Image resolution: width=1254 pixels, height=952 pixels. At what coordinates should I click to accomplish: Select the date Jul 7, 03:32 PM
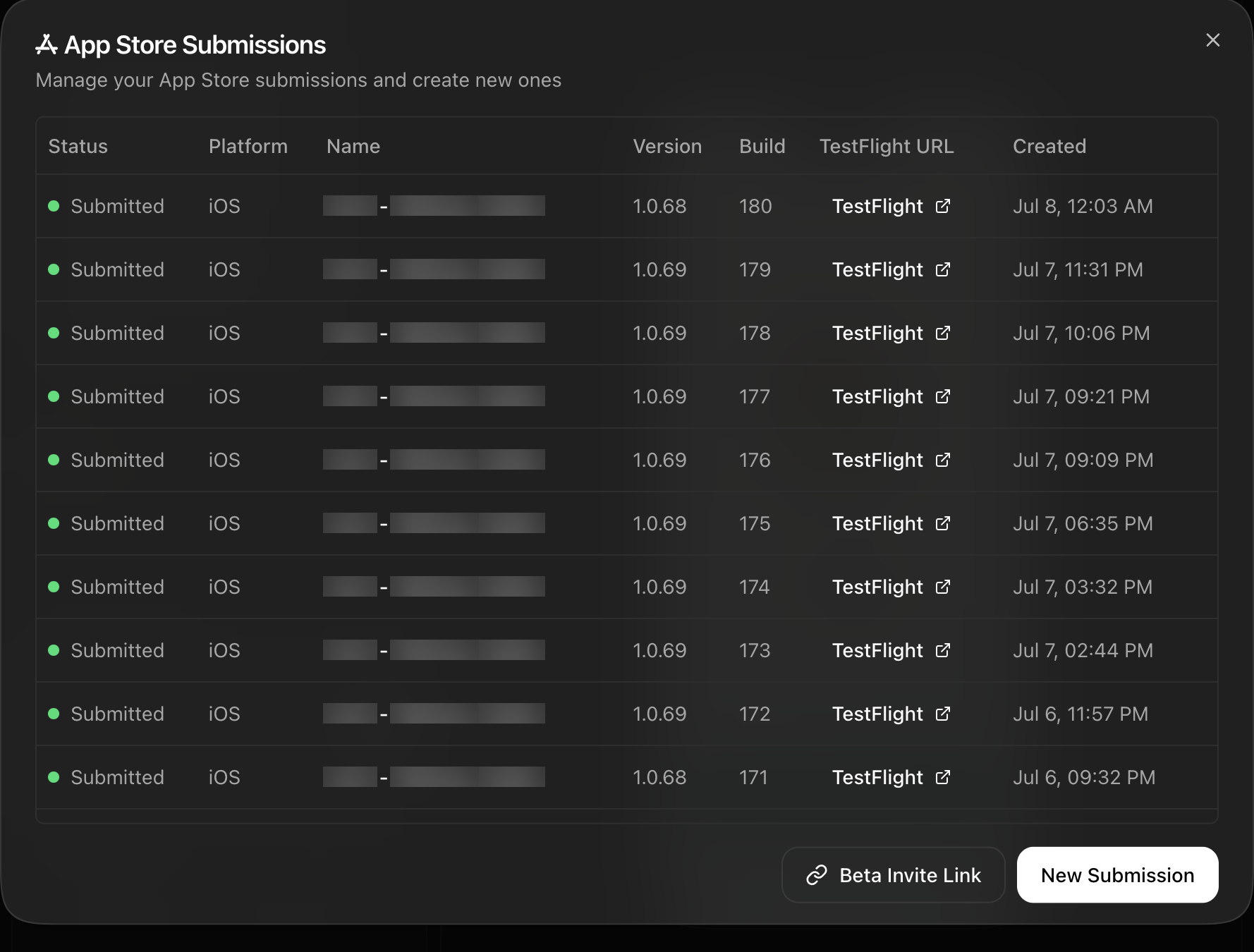coord(1083,587)
